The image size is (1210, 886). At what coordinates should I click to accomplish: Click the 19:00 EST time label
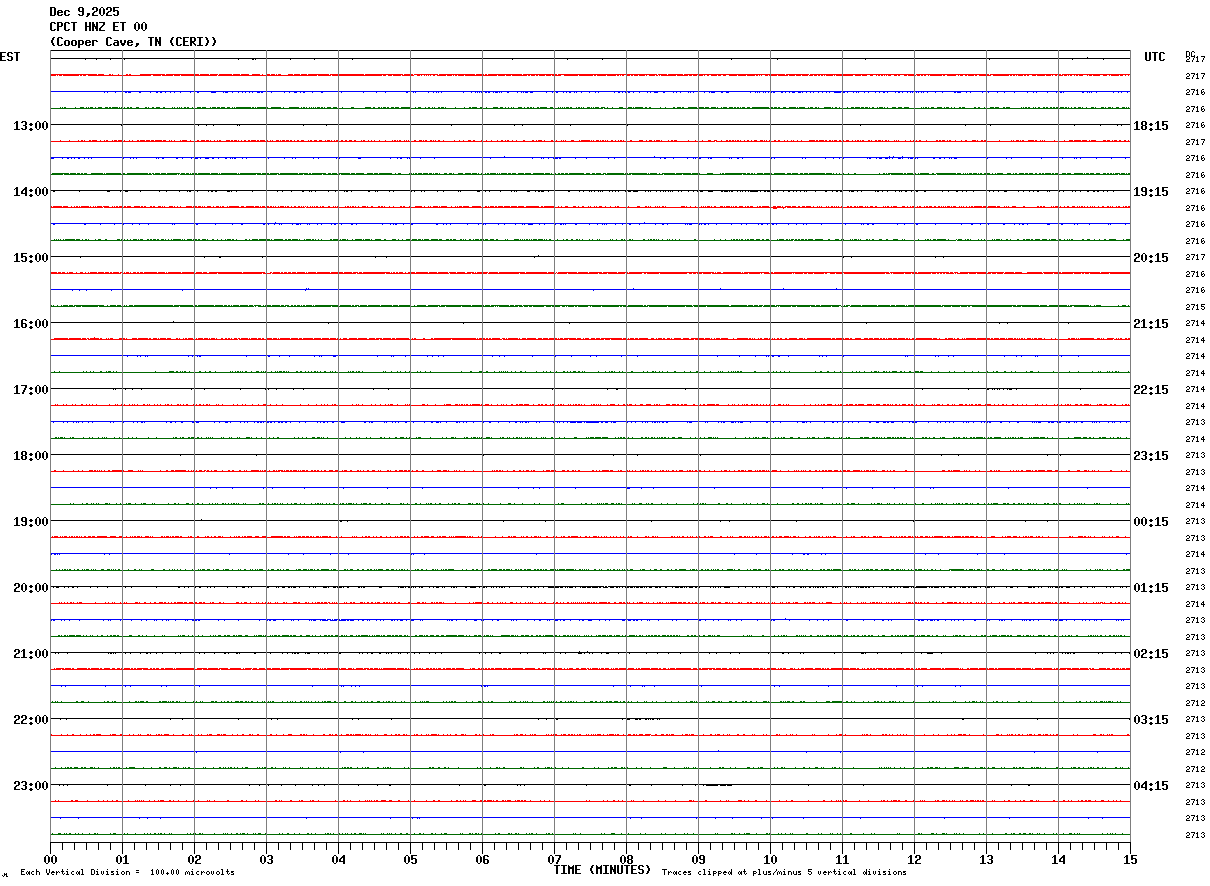click(30, 521)
